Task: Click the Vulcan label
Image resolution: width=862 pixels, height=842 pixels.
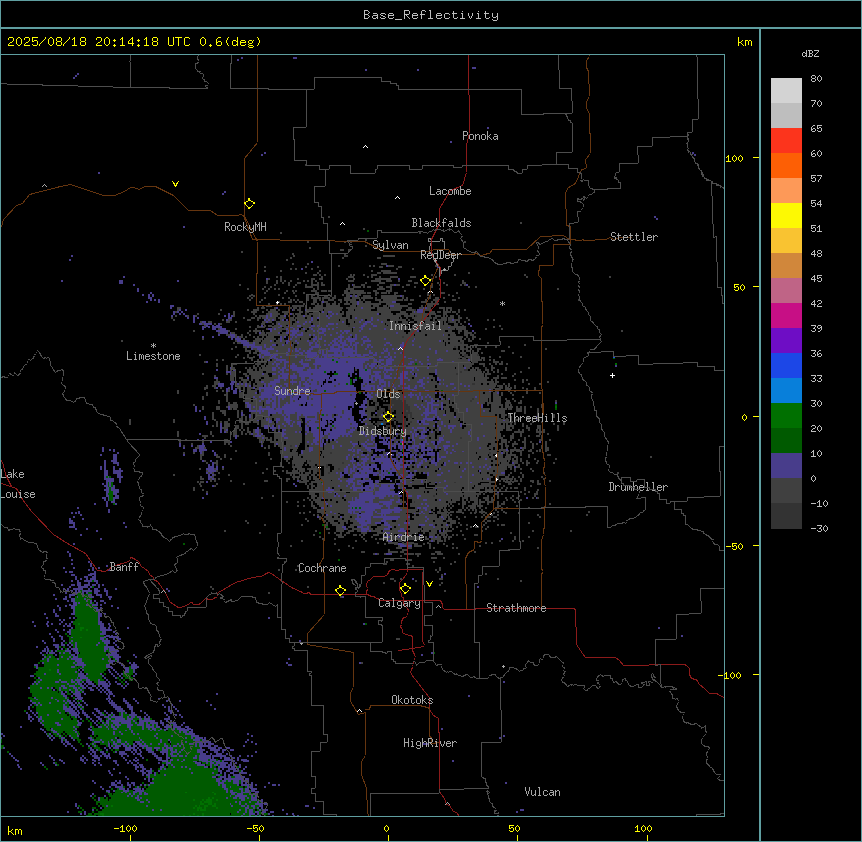Action: pyautogui.click(x=543, y=792)
